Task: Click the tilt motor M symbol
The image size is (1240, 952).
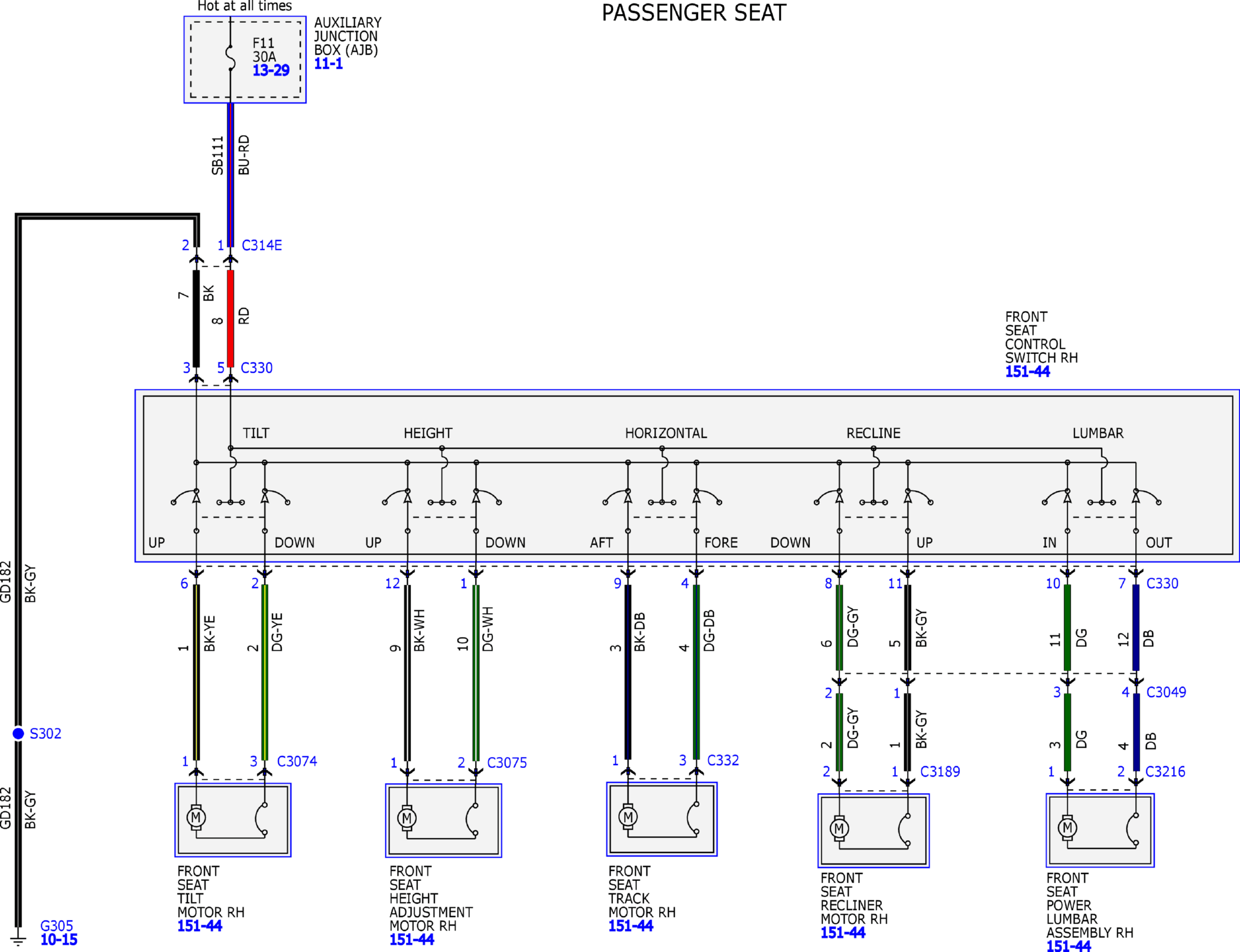Action: pyautogui.click(x=196, y=817)
